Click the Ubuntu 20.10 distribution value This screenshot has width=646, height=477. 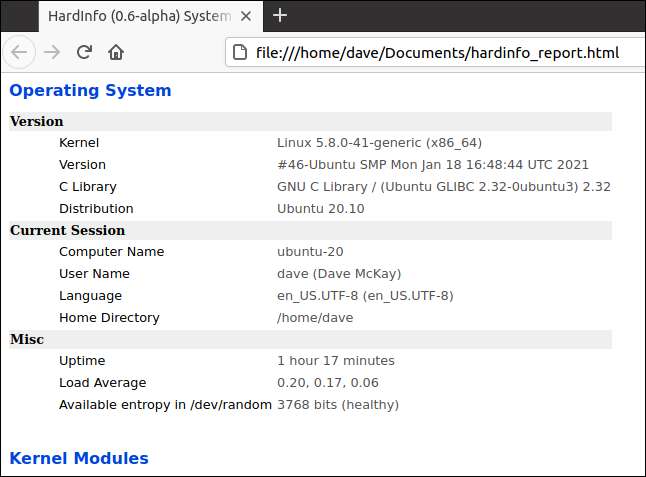320,209
